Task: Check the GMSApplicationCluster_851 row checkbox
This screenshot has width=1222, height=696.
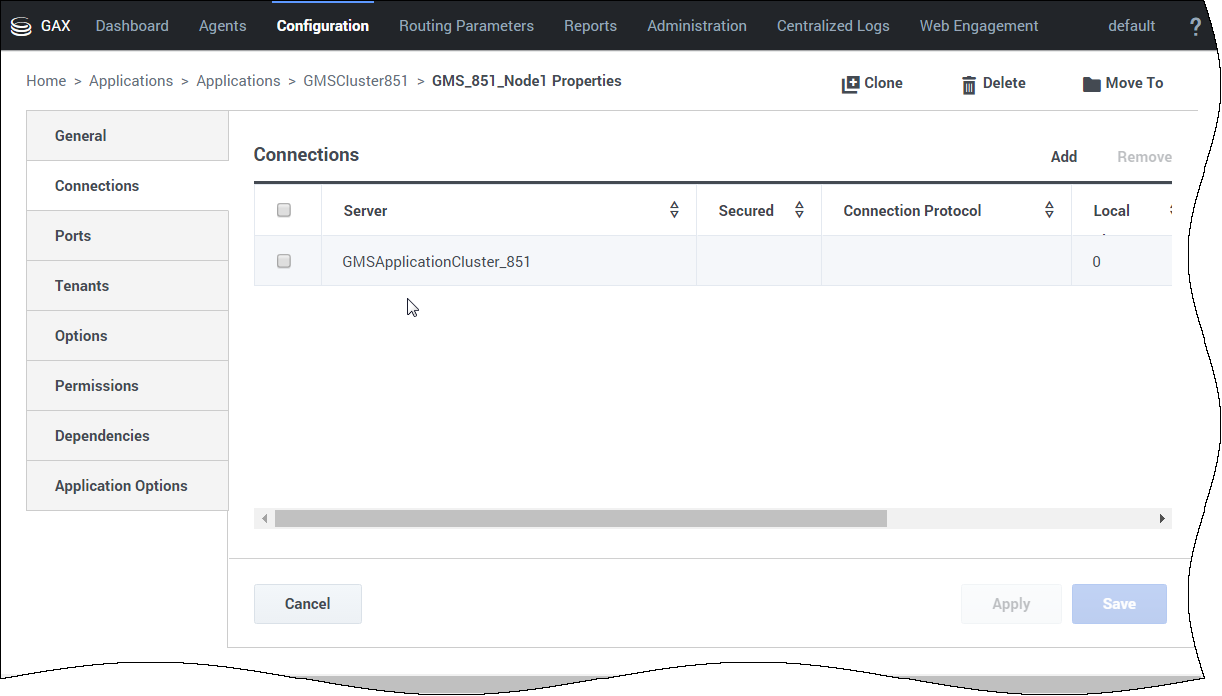Action: pyautogui.click(x=283, y=261)
